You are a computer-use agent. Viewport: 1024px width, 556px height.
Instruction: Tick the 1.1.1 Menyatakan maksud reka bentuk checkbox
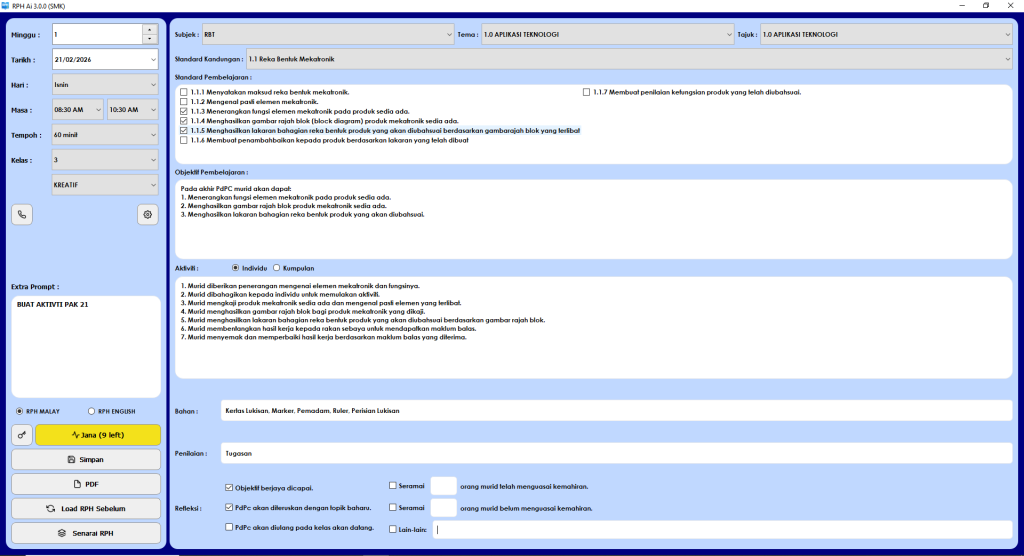point(183,92)
